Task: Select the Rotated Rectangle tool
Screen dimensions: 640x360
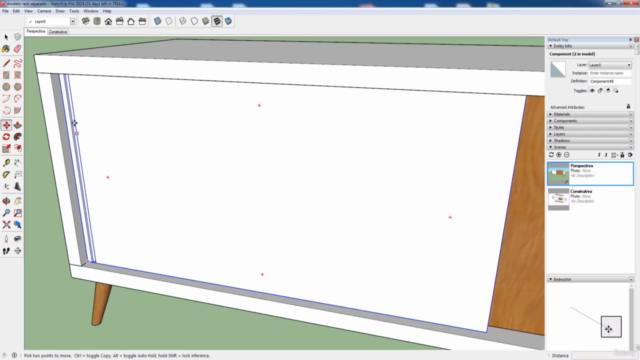Action: 18,75
